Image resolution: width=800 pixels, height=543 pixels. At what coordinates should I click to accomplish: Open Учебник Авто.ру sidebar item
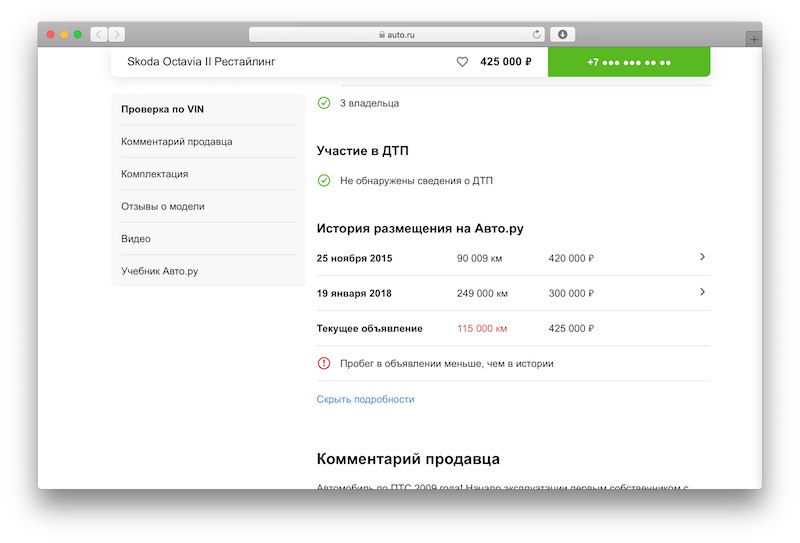click(x=160, y=271)
